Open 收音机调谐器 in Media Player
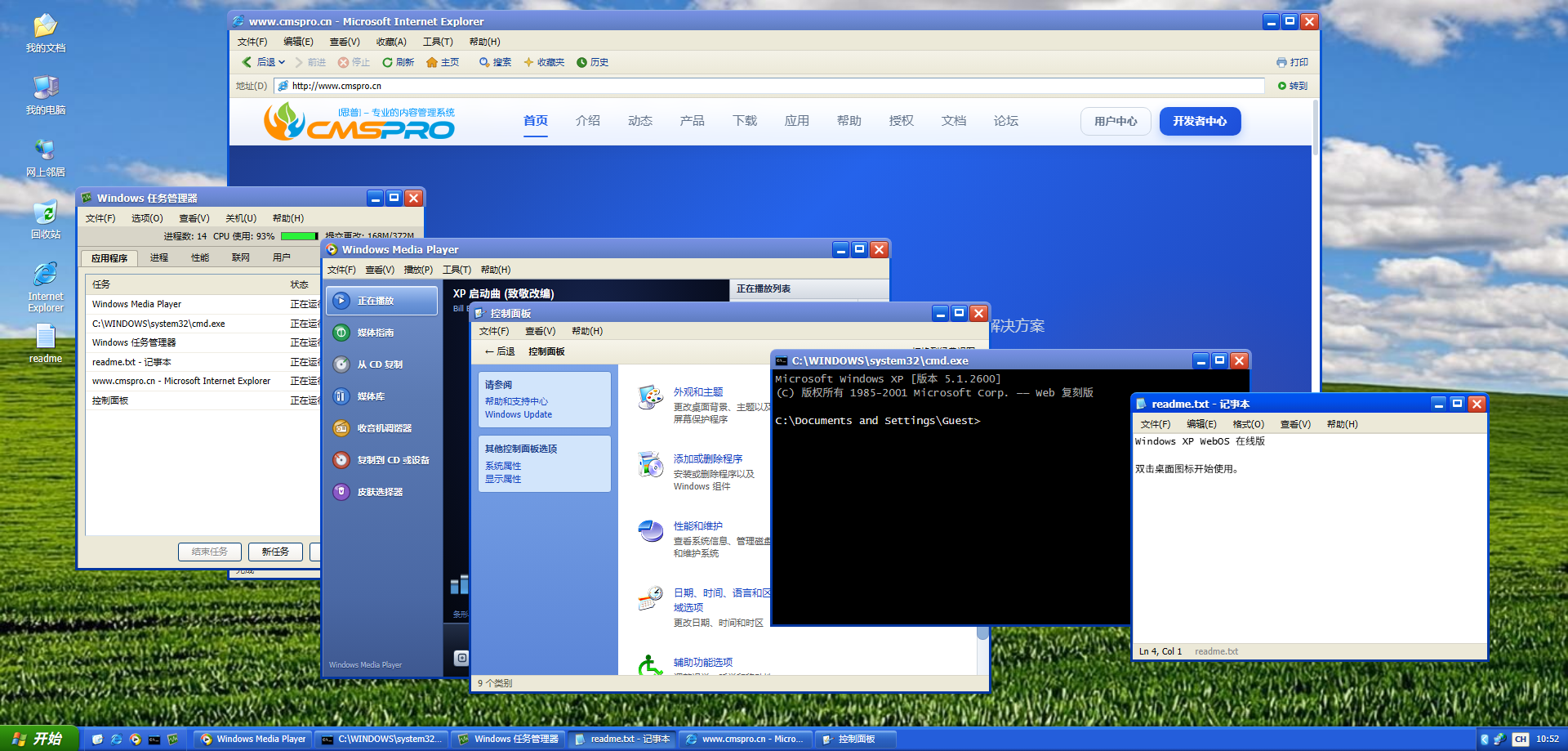1568x751 pixels. pos(382,428)
